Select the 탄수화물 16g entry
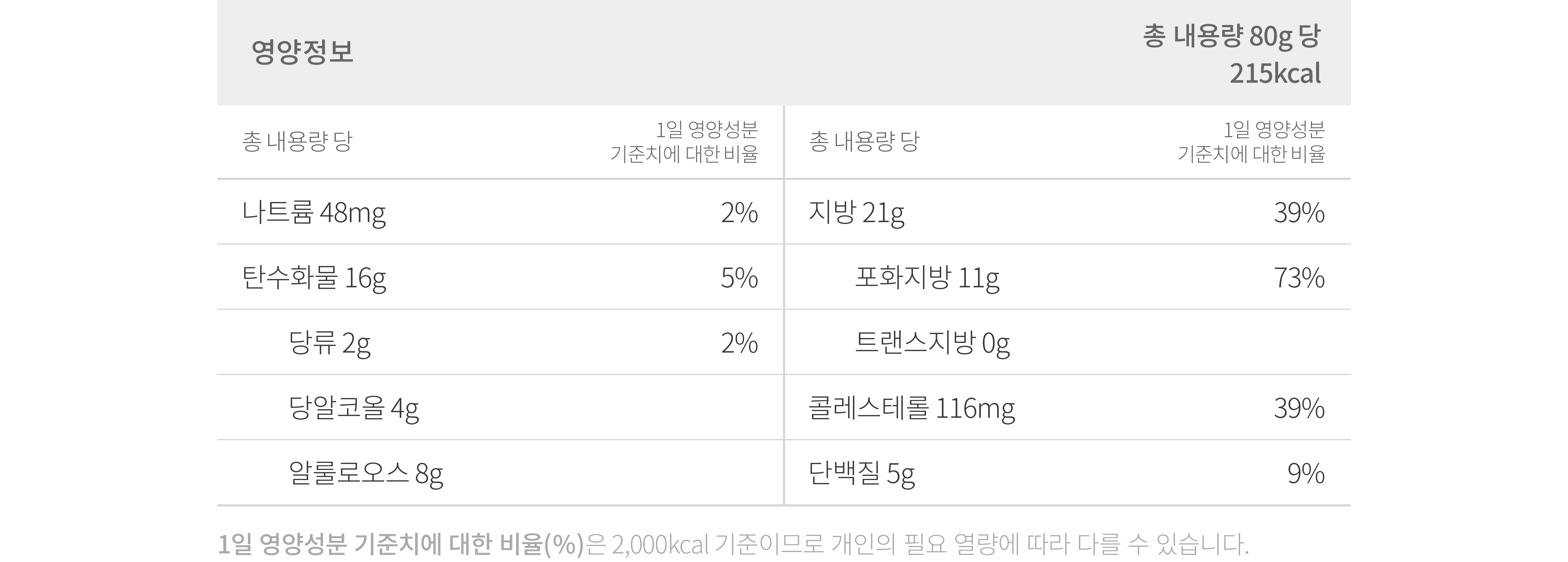Viewport: 1568px width, 562px height. click(500, 277)
